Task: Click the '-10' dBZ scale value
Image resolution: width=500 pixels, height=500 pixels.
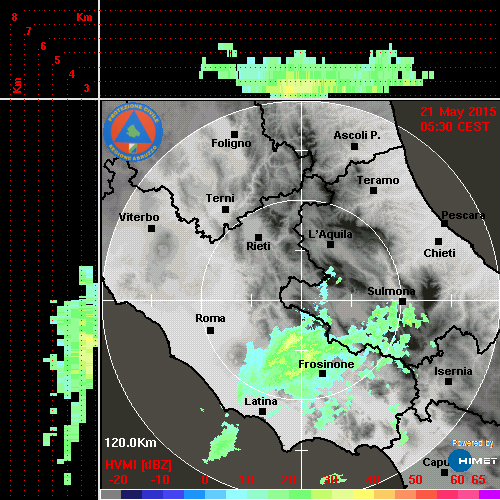Action: pos(160,480)
